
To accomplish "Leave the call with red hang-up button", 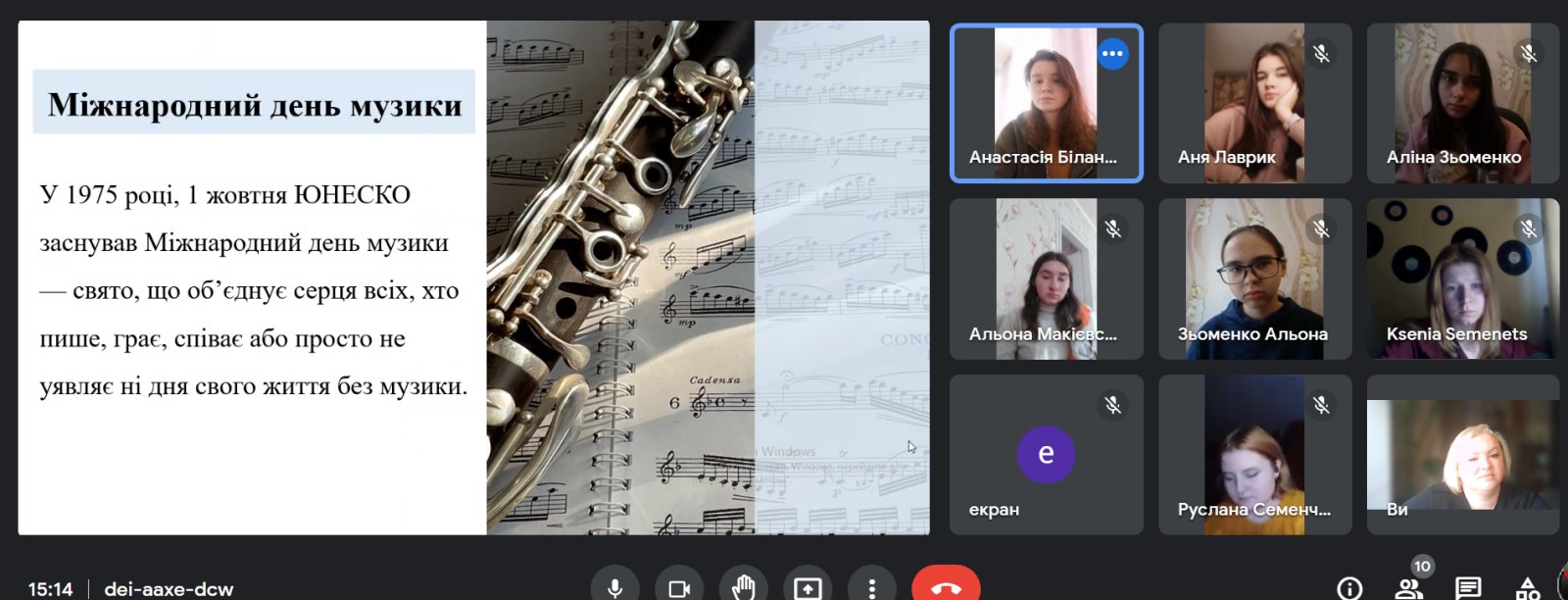I will click(x=946, y=586).
